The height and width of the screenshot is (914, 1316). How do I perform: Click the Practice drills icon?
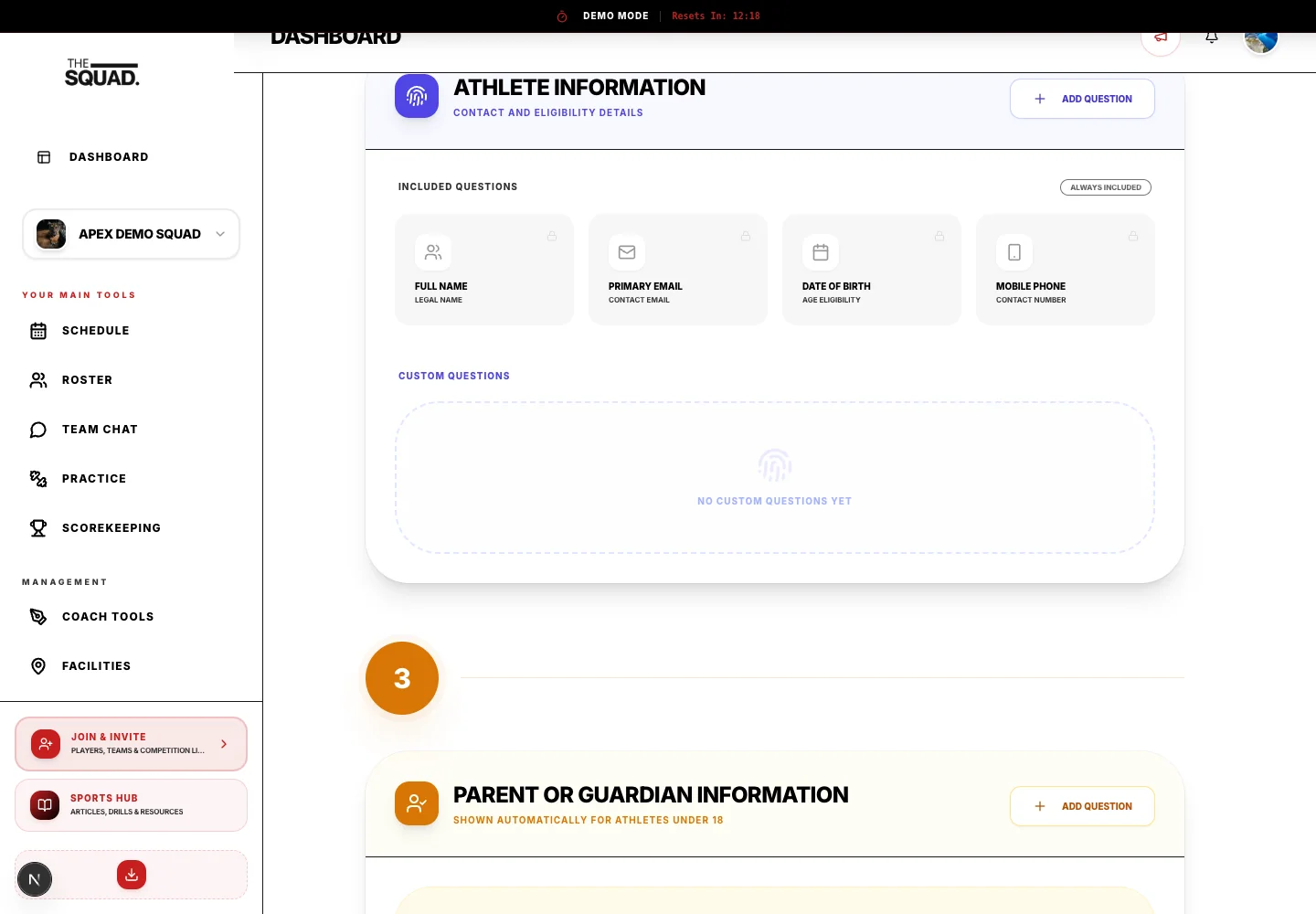click(38, 479)
